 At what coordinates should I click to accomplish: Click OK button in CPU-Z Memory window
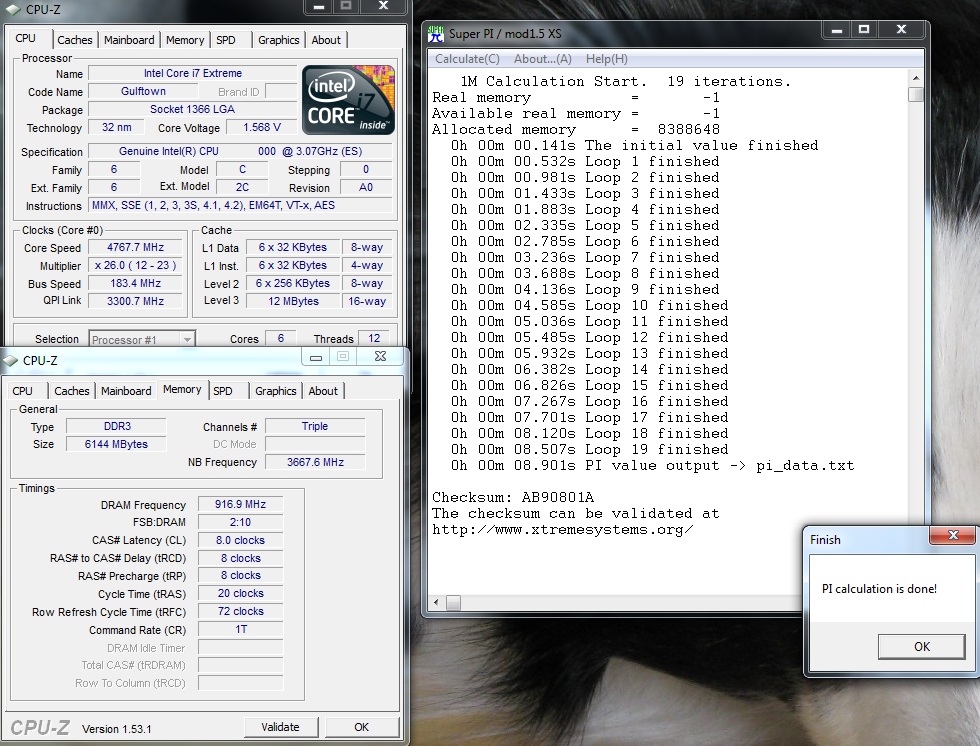point(361,727)
